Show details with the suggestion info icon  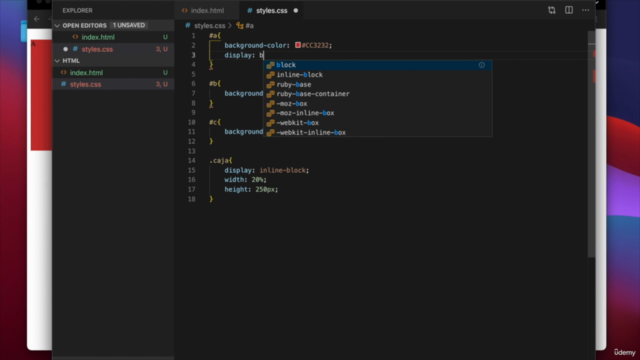[482, 65]
